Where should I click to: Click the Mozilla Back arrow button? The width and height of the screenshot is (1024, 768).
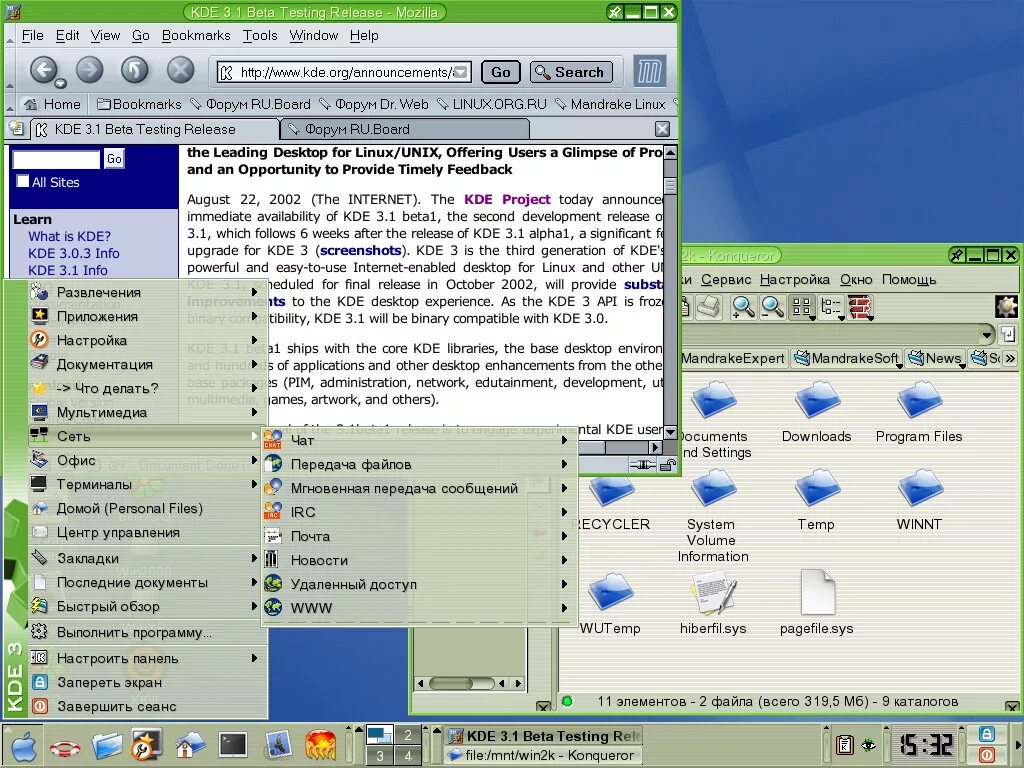coord(43,69)
